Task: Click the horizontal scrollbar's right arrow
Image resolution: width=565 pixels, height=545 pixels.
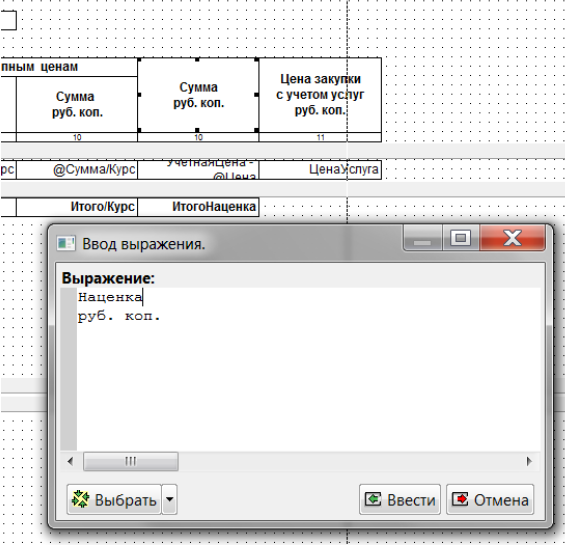Action: click(529, 461)
